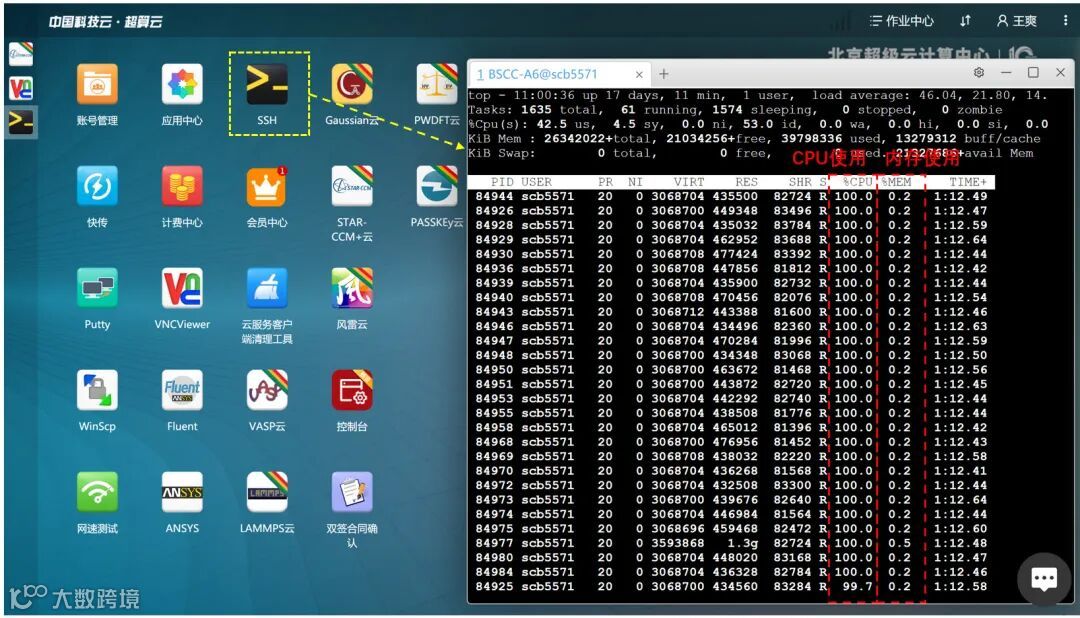The image size is (1080, 618).
Task: Launch the VASP云 app
Action: 267,390
